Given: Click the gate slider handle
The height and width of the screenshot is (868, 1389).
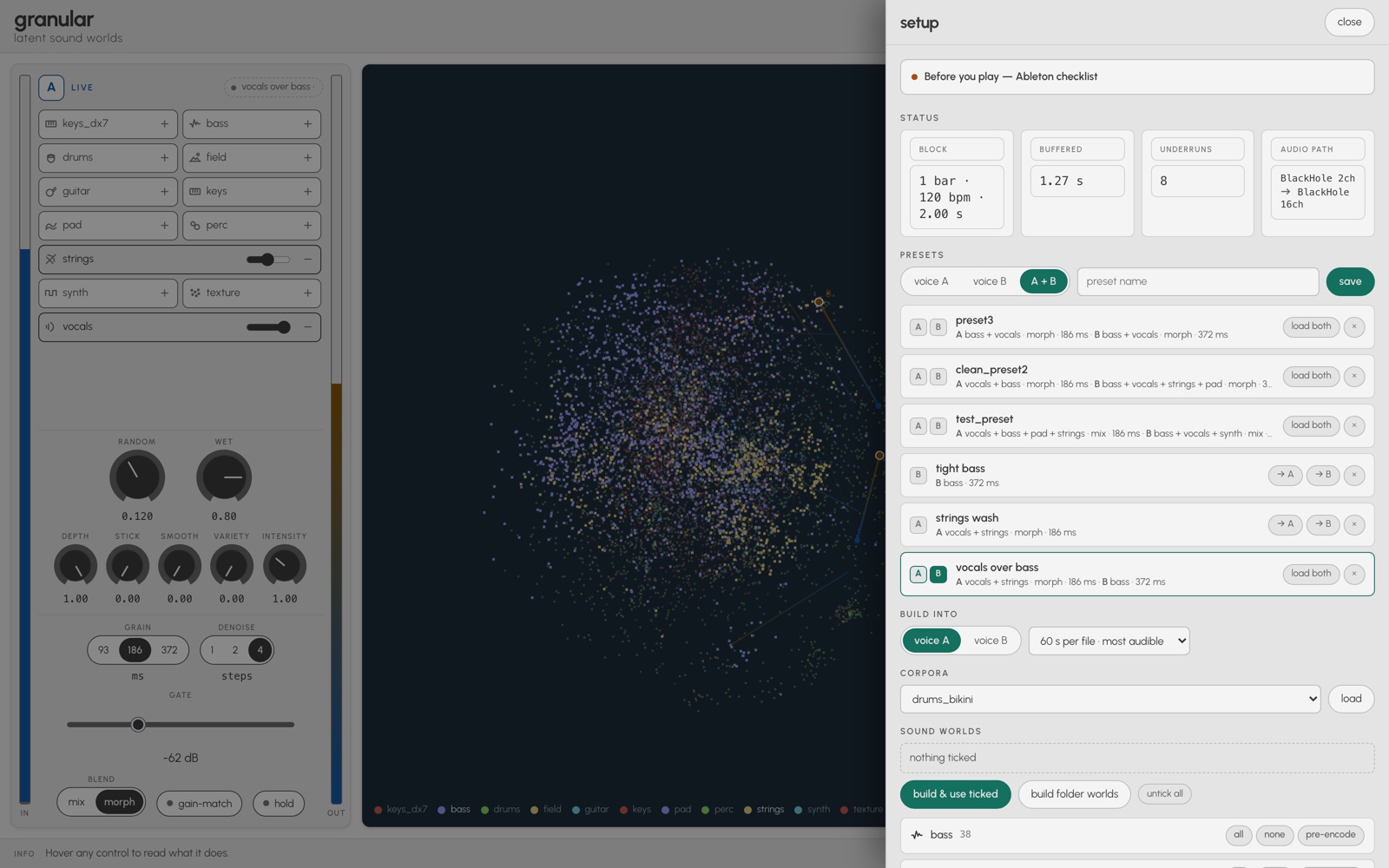Looking at the screenshot, I should coord(138,725).
